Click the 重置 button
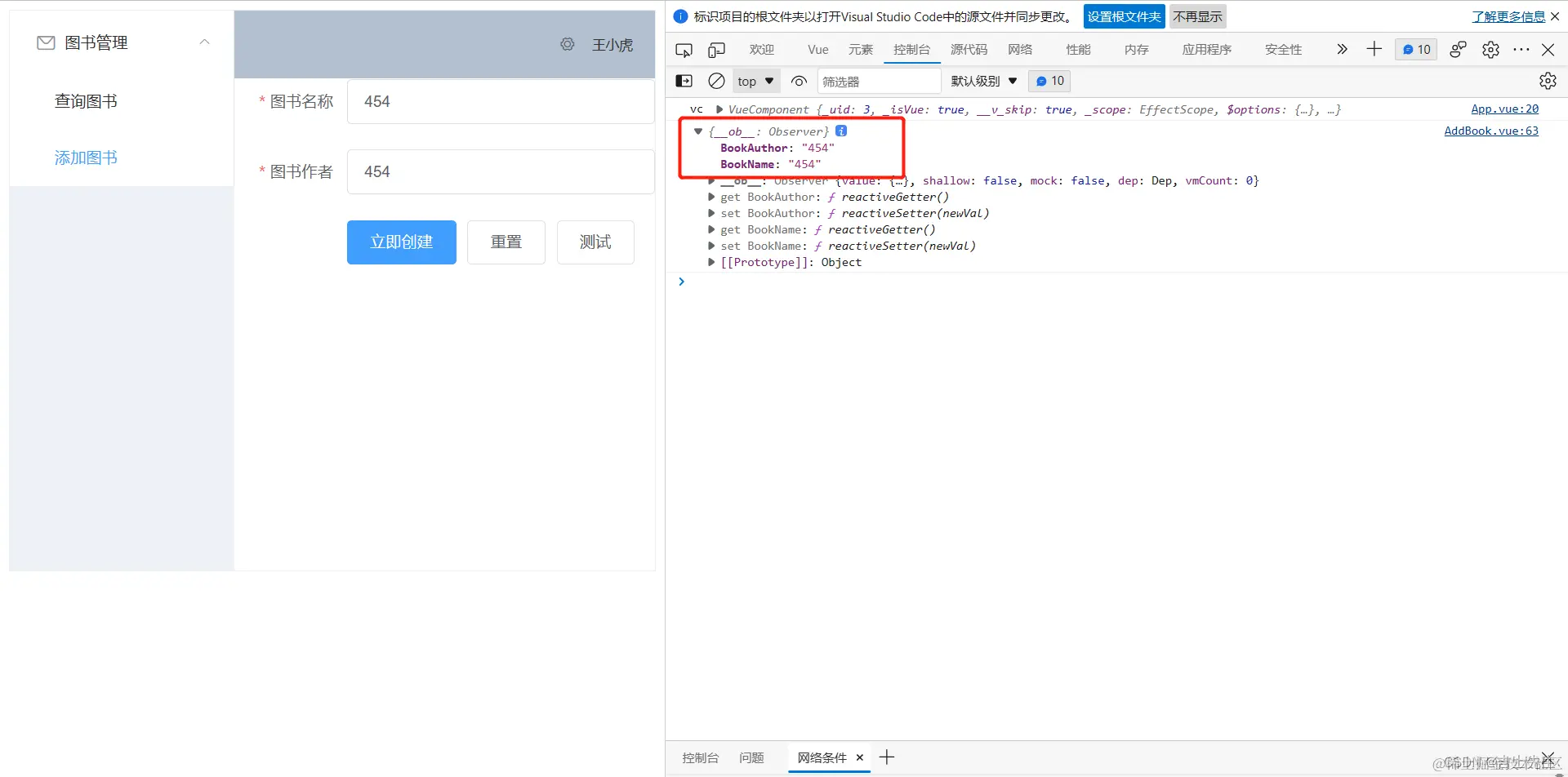This screenshot has height=777, width=1568. pyautogui.click(x=506, y=242)
